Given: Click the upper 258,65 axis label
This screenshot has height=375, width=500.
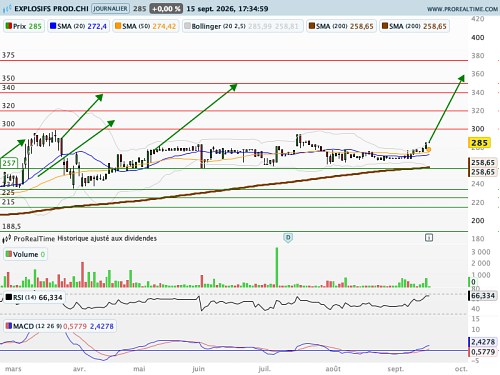Looking at the screenshot, I should [x=483, y=163].
